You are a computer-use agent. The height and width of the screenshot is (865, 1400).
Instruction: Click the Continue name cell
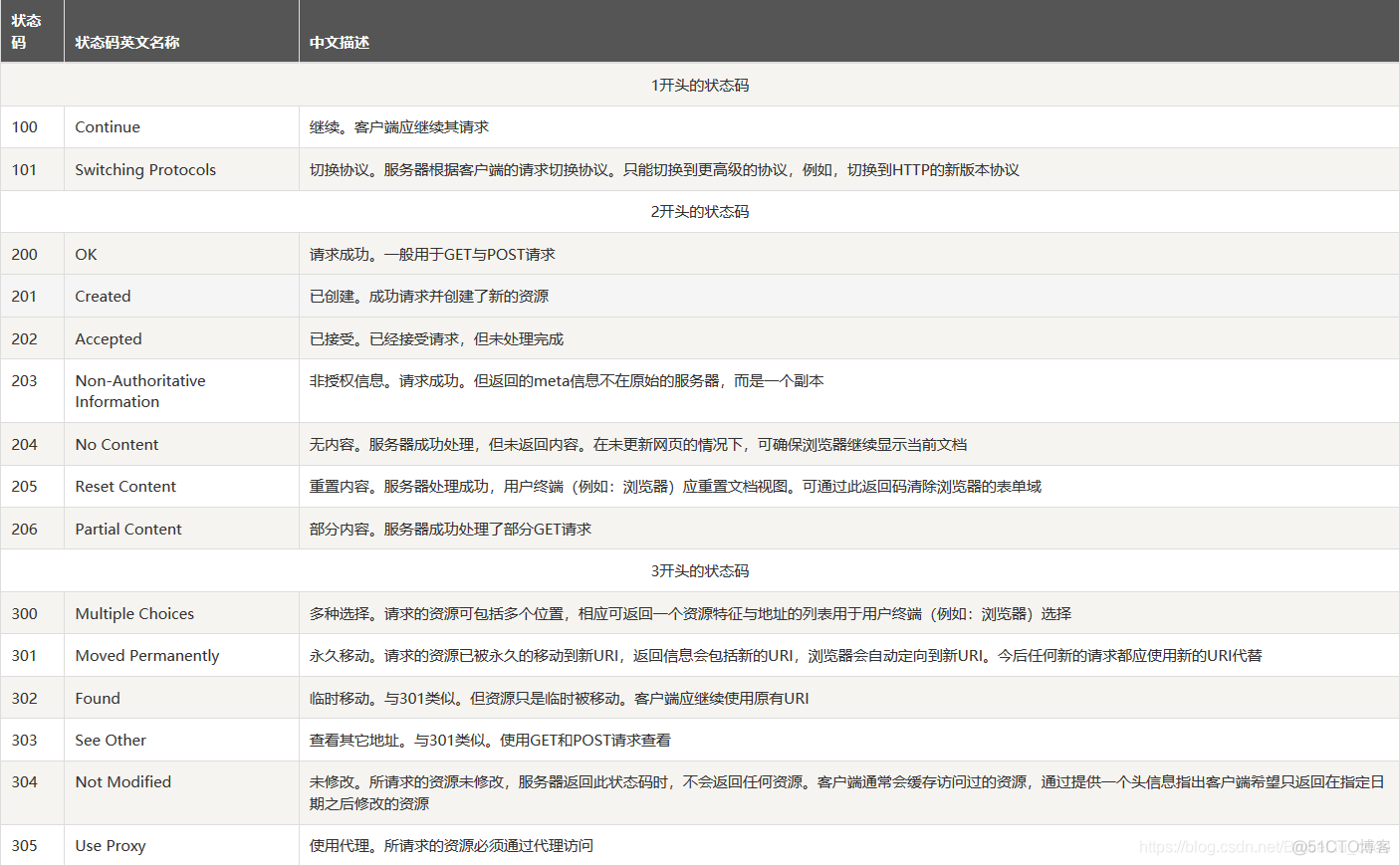(181, 127)
